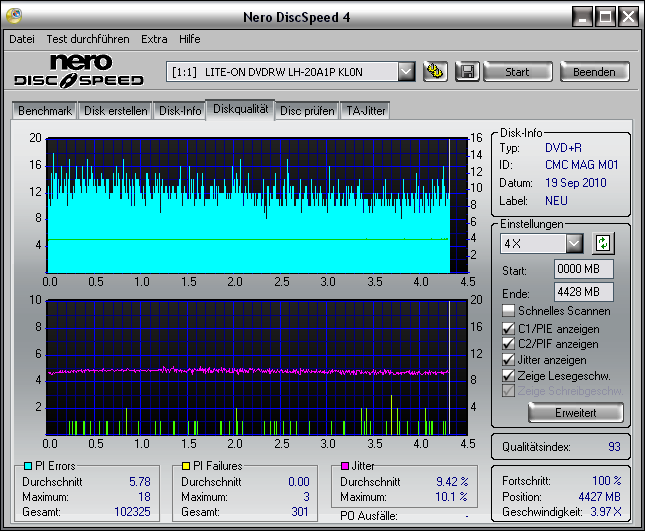The height and width of the screenshot is (531, 645).
Task: Expand the 4 X speed dropdown
Action: (x=574, y=243)
